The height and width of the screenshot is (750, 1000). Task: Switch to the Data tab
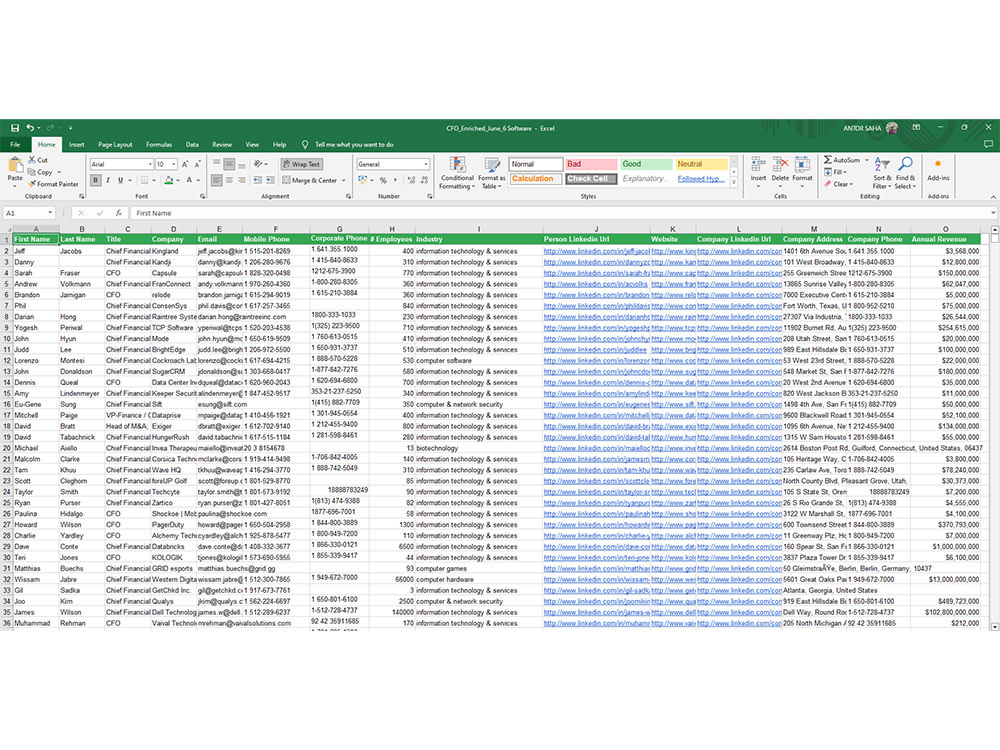(x=192, y=144)
